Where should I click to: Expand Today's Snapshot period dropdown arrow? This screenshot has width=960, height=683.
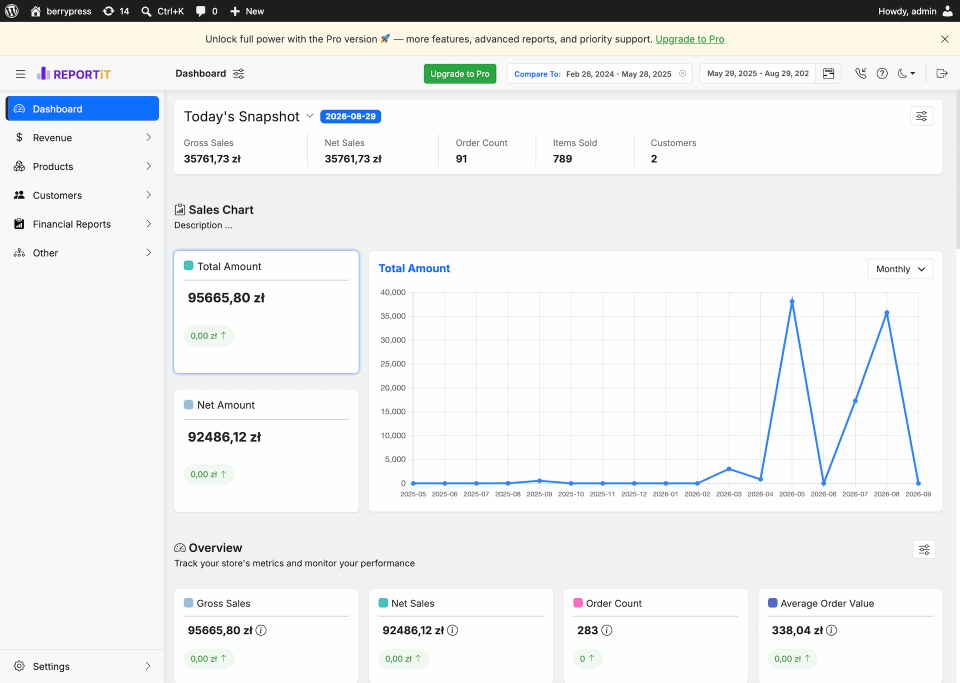point(310,116)
